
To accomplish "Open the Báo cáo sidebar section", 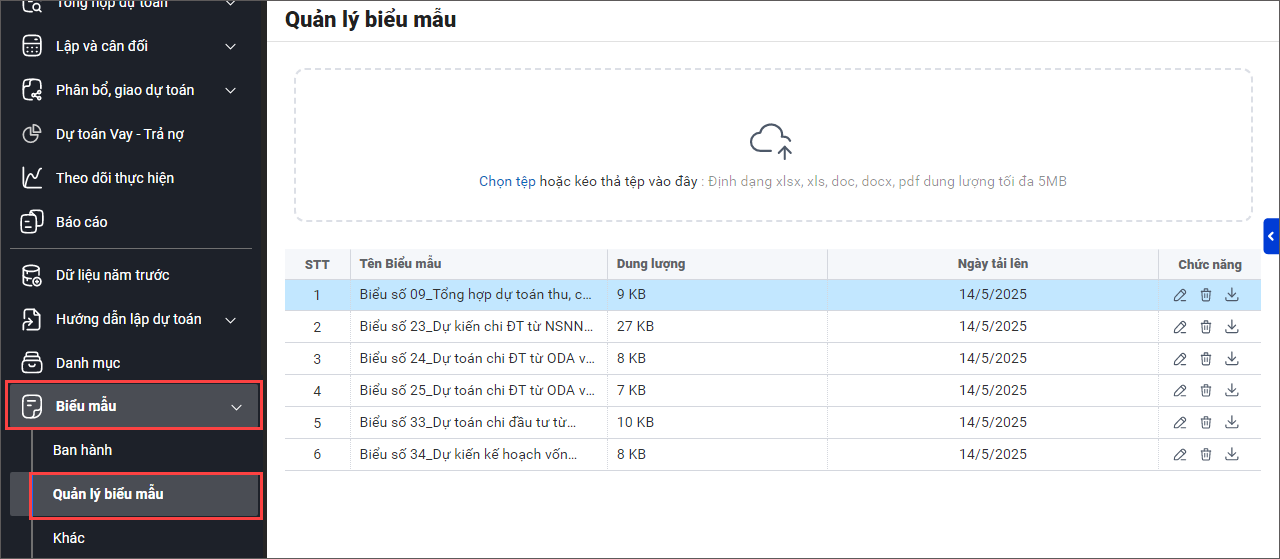I will pos(81,222).
